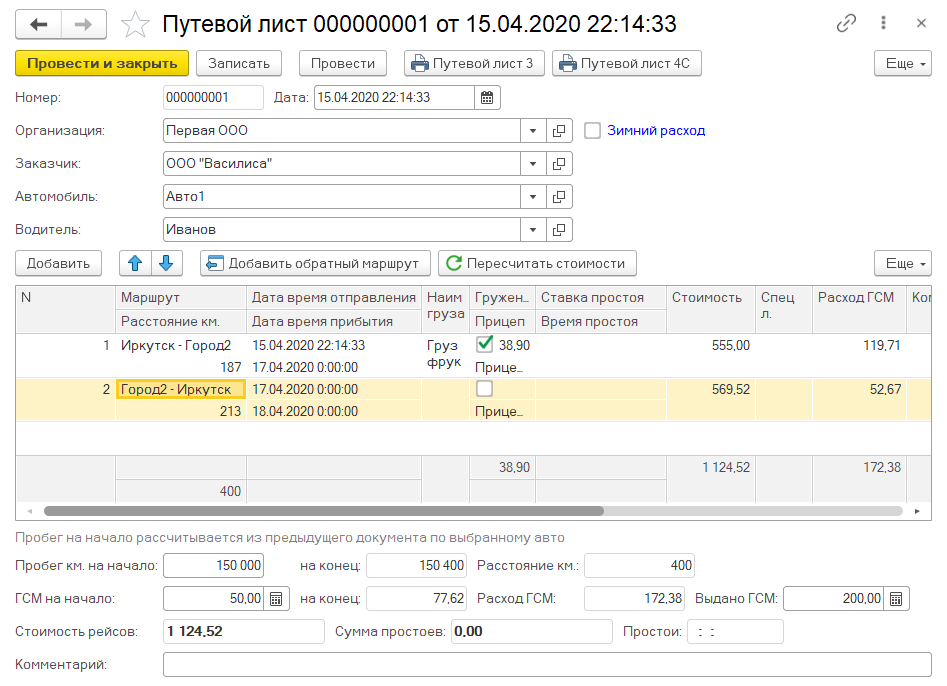Open the Организация record via open icon
947x686 pixels.
pos(559,130)
